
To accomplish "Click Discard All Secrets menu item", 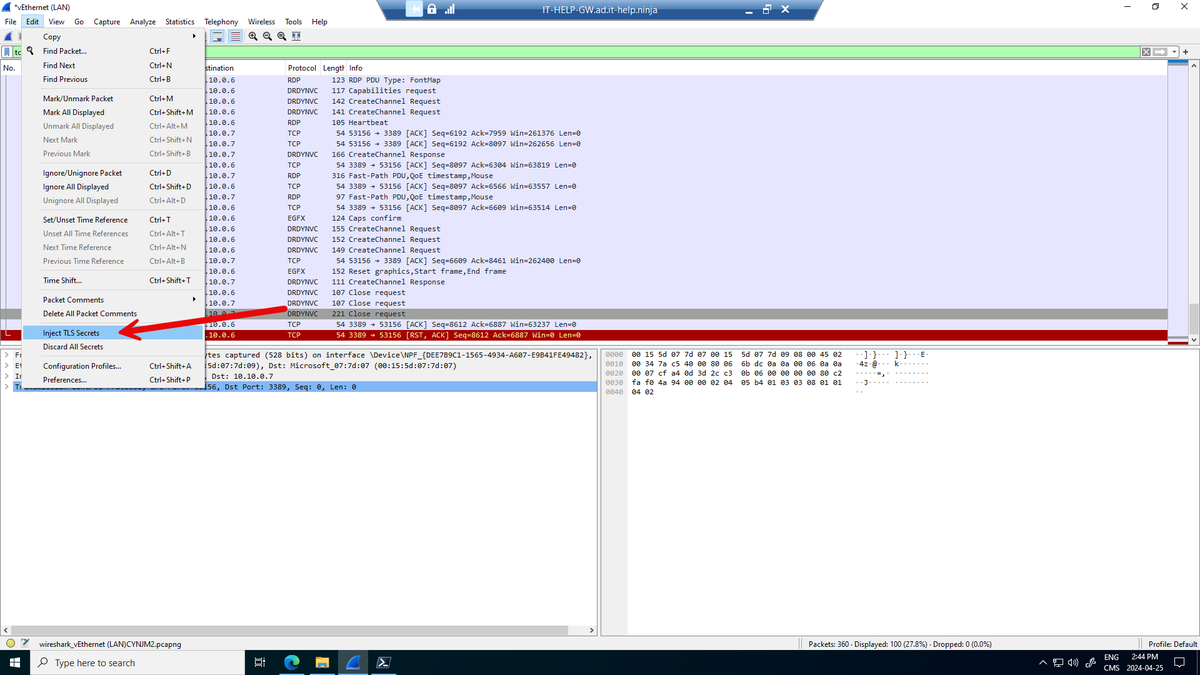I will click(x=114, y=347).
